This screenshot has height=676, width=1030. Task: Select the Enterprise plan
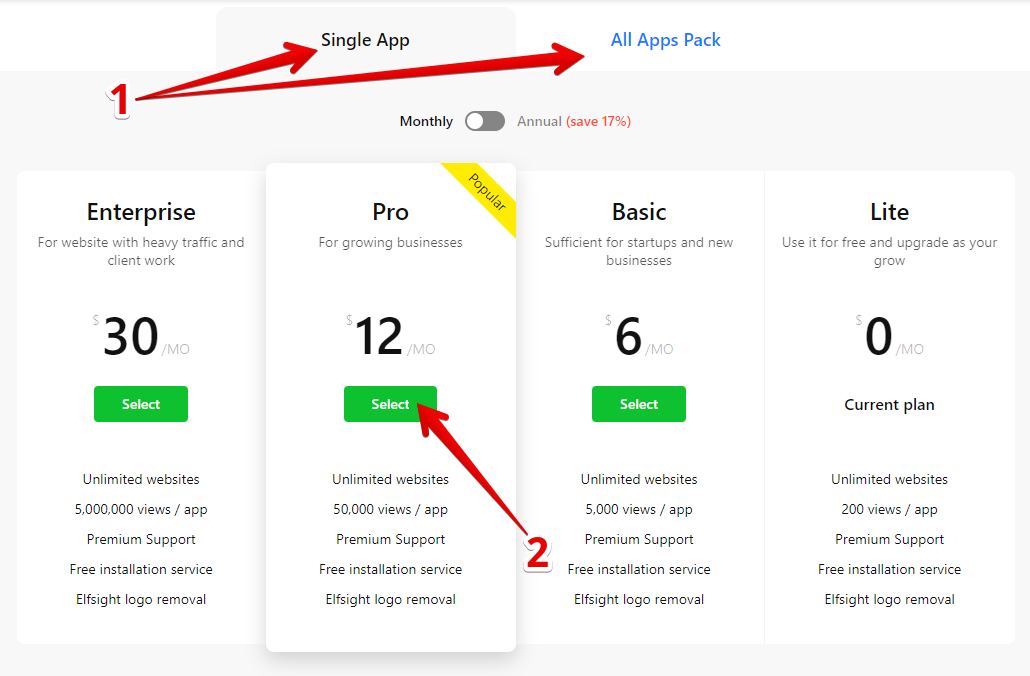coord(140,404)
